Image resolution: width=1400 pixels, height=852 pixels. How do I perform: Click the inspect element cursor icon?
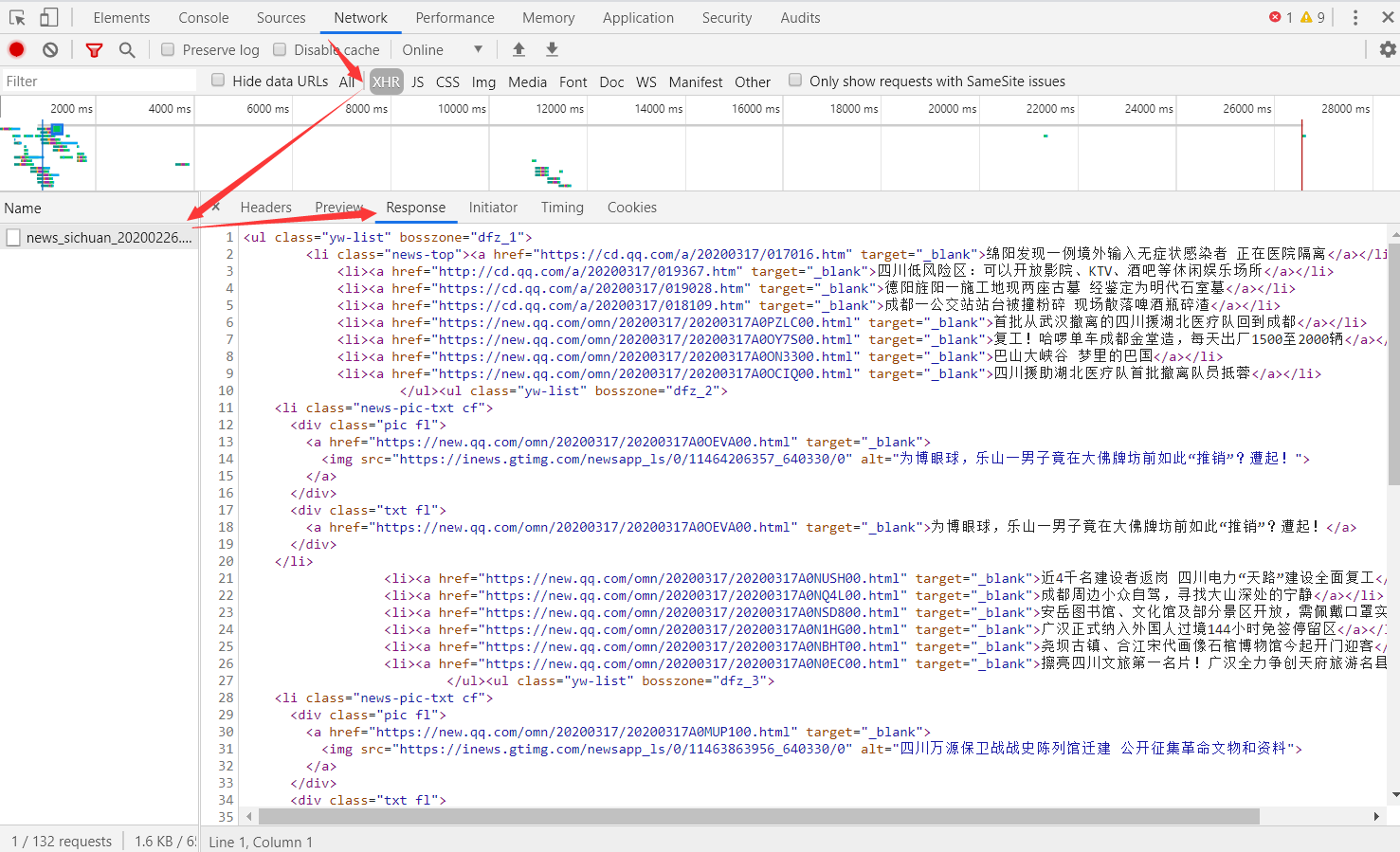[x=17, y=18]
